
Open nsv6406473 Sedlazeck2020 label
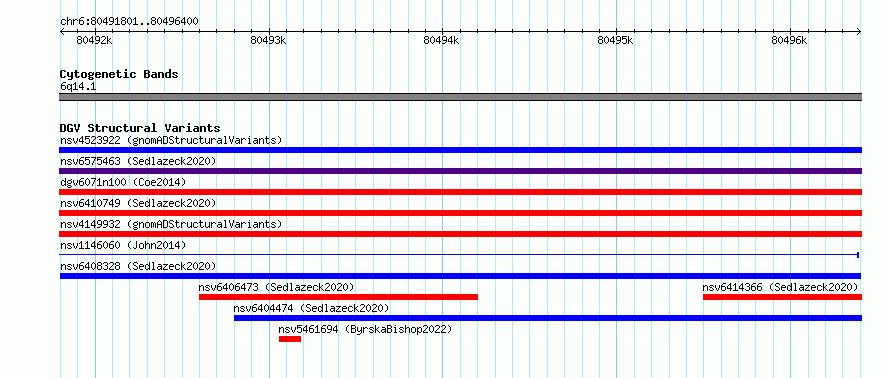(276, 287)
